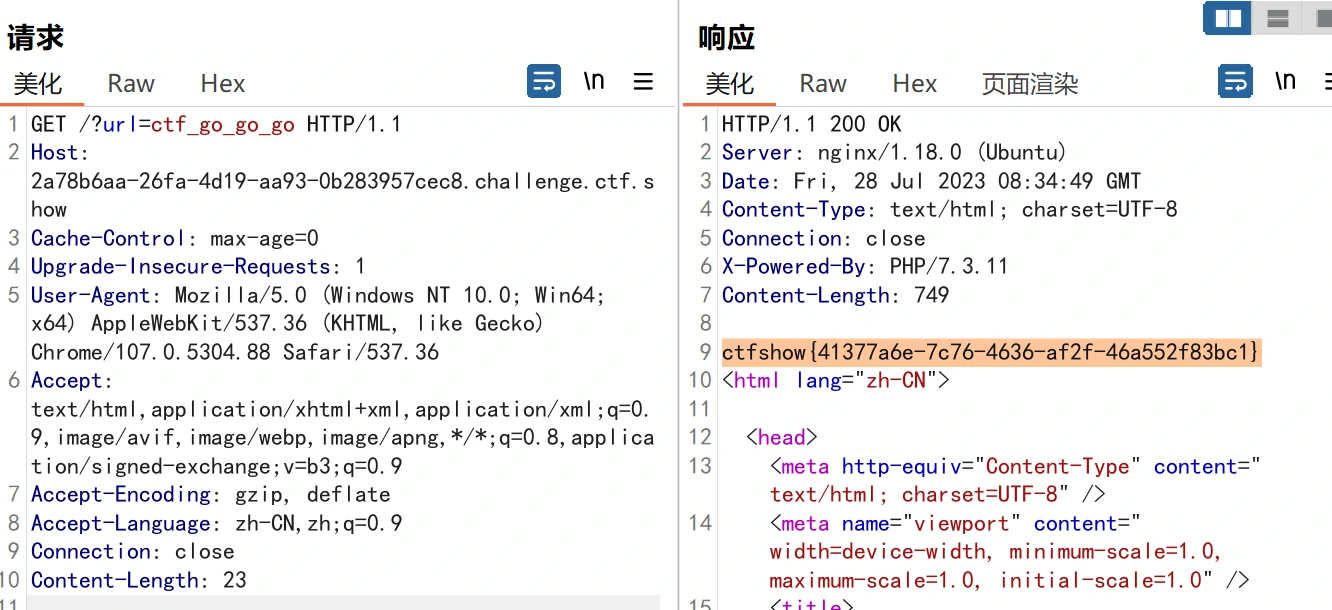Select the request 美化 tab
The image size is (1332, 610).
(38, 84)
